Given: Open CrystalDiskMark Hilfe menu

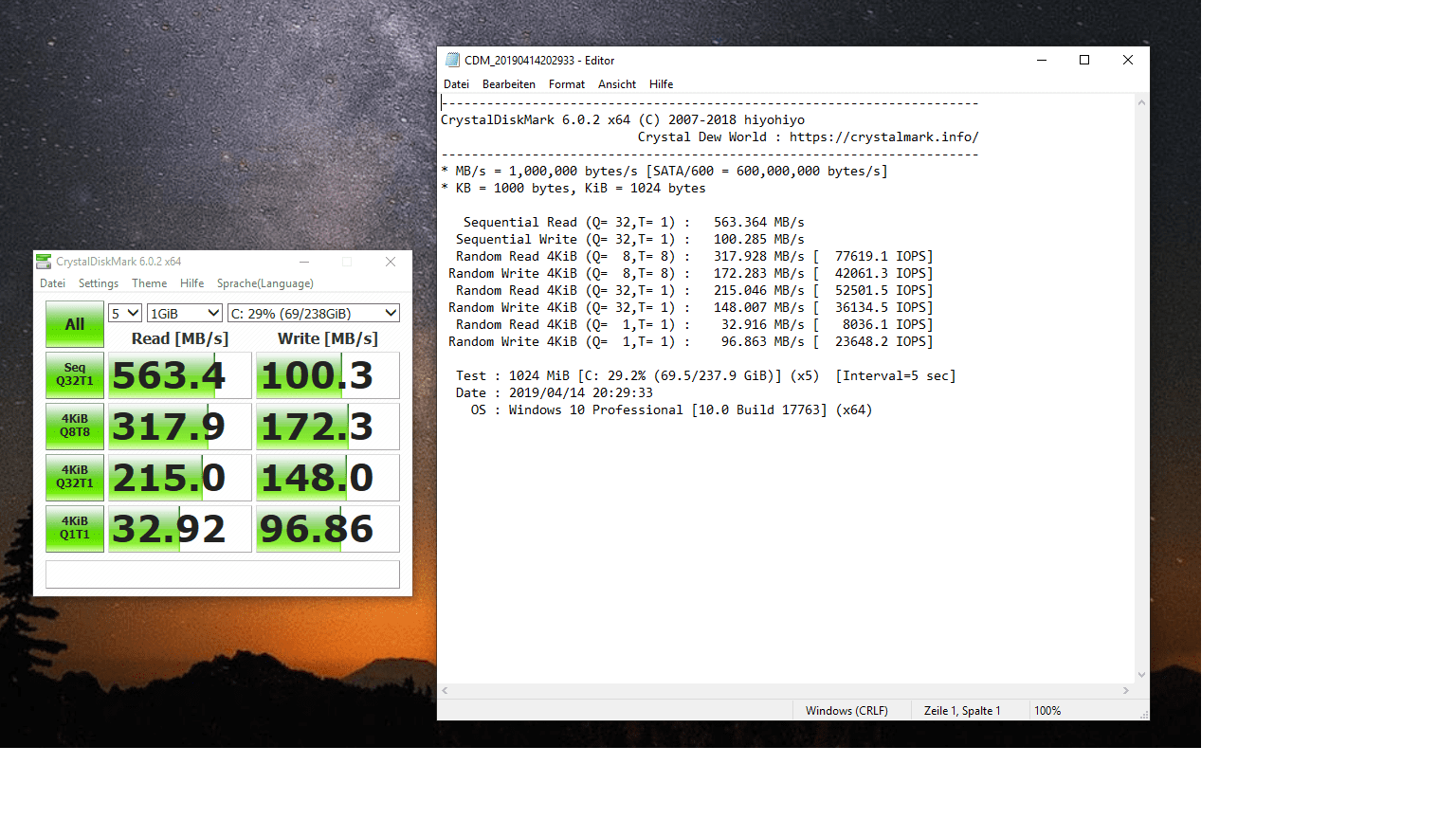Looking at the screenshot, I should pyautogui.click(x=192, y=283).
